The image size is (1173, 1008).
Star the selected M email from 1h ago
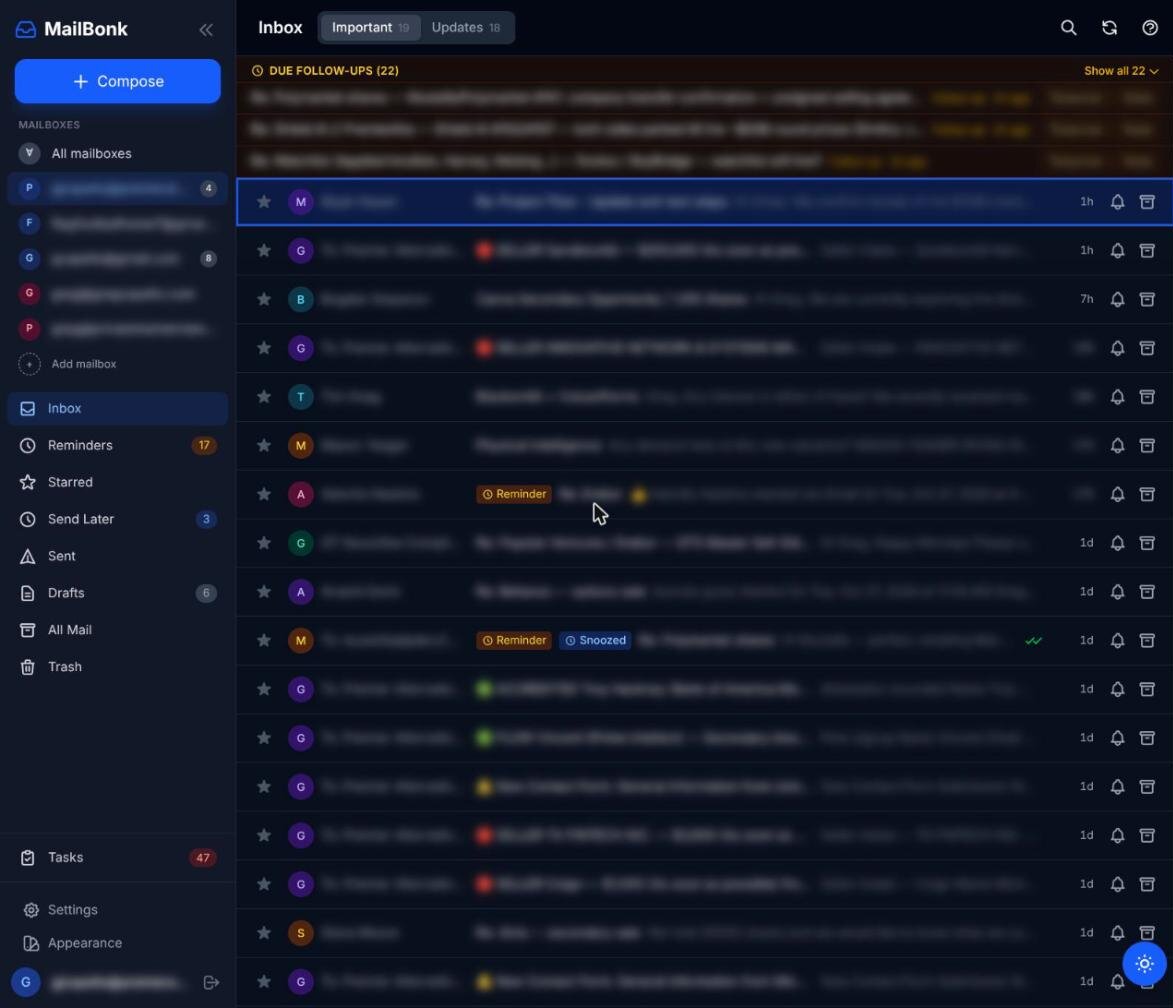[263, 201]
